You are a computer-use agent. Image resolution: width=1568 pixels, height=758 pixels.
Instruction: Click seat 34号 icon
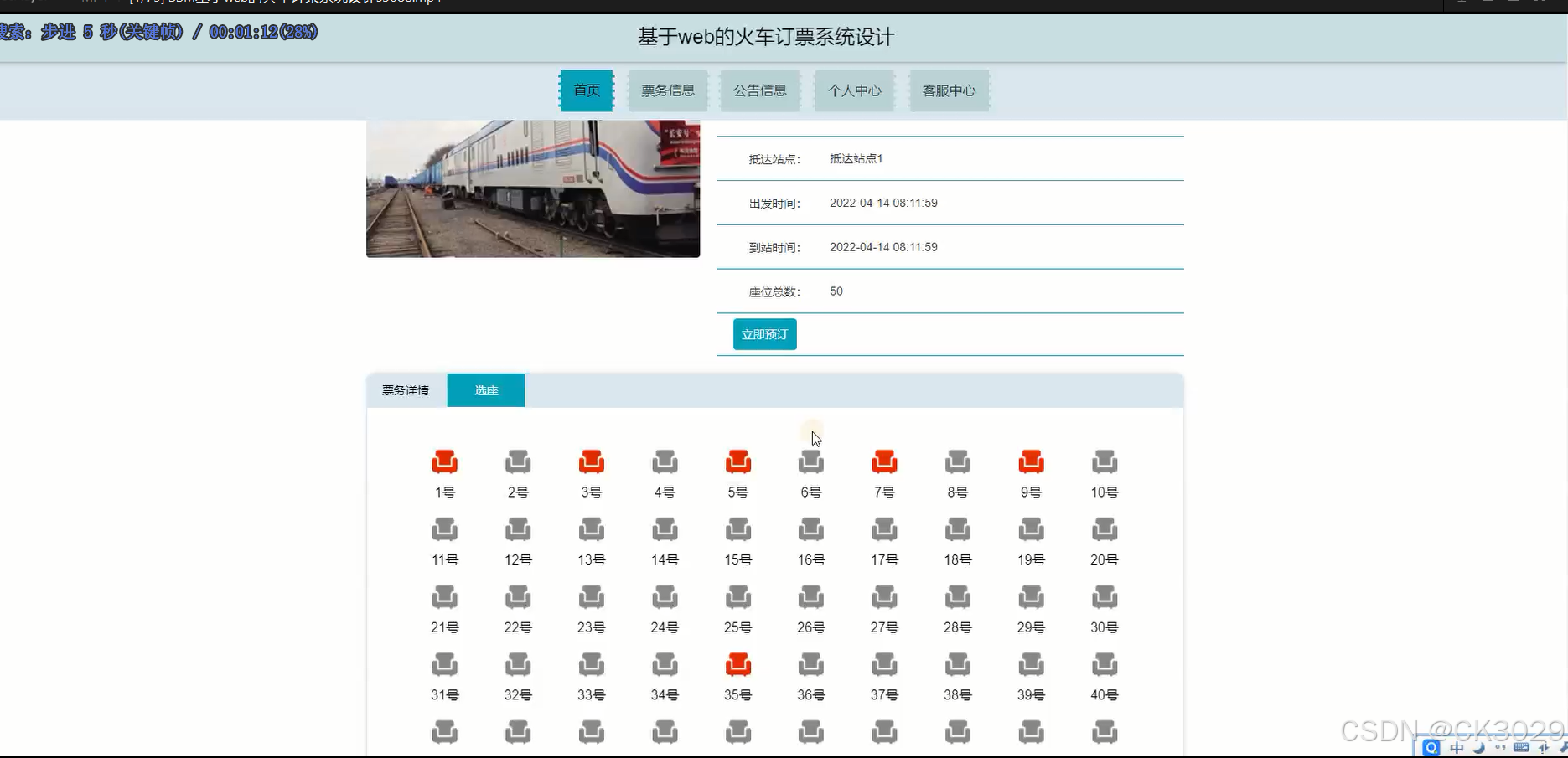pyautogui.click(x=665, y=665)
